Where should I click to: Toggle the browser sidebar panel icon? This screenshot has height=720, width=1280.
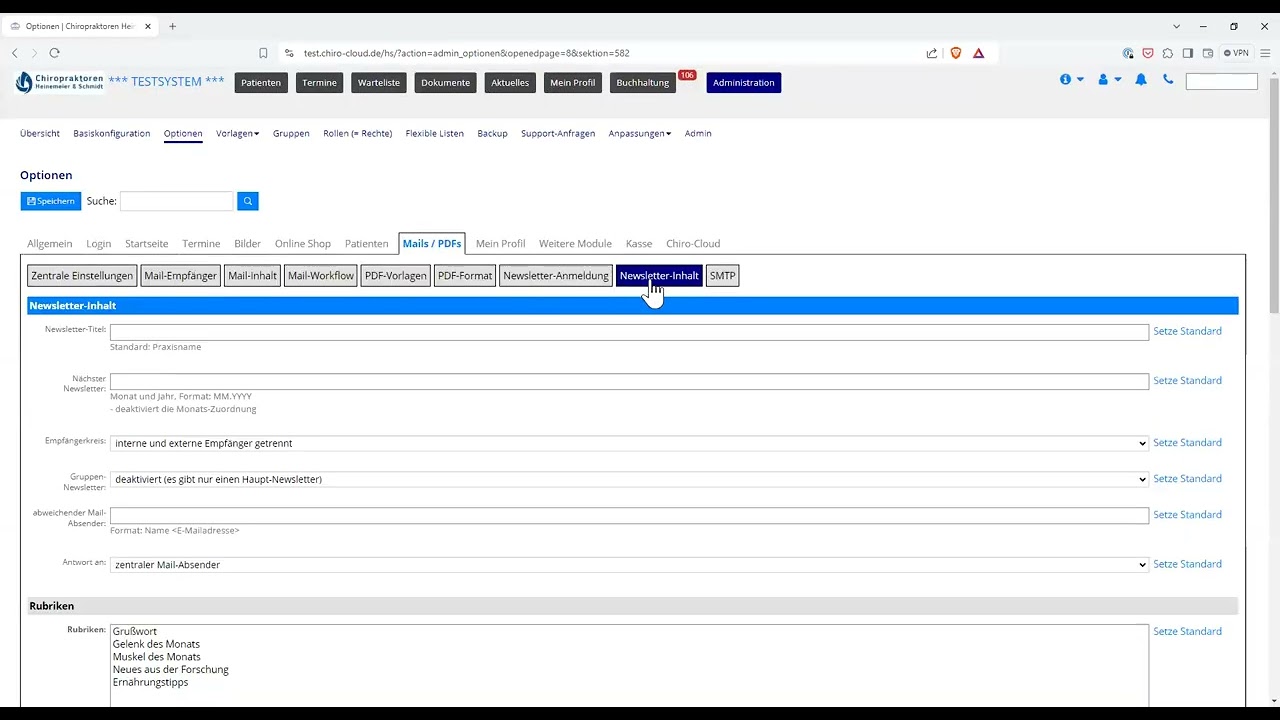(x=1188, y=53)
